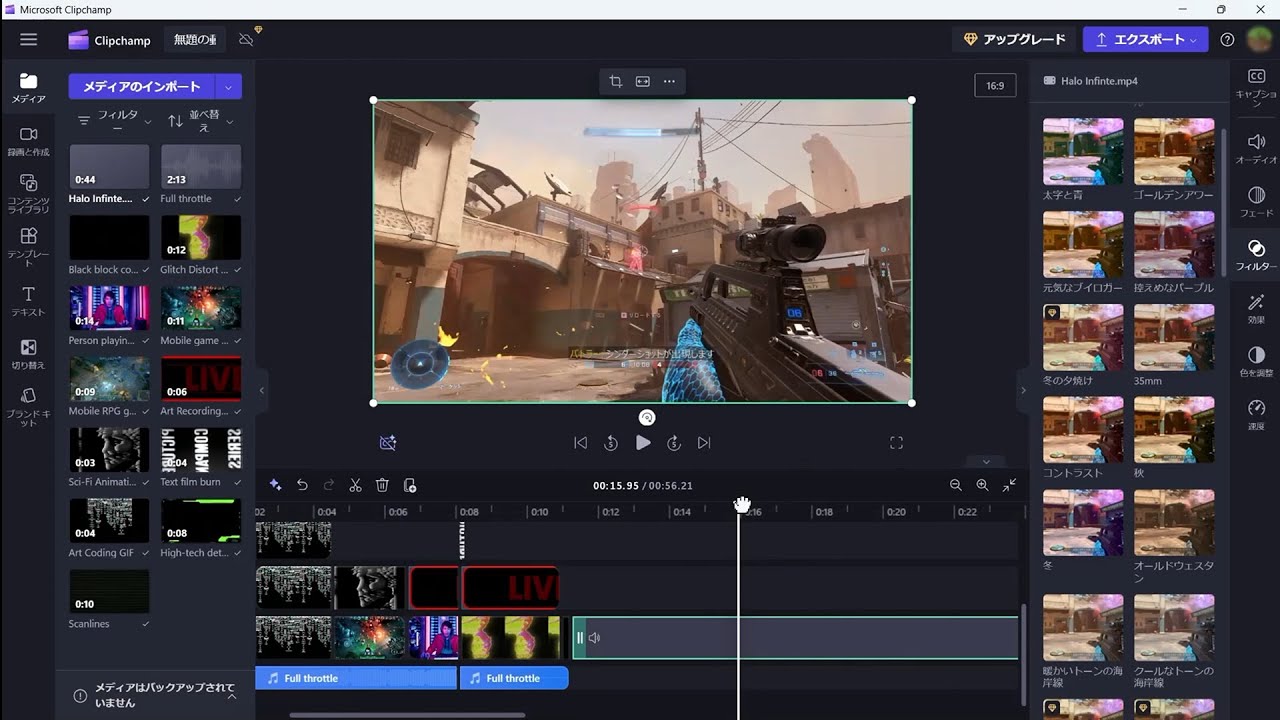Open the Media (メディア) sidebar tab

coord(28,88)
